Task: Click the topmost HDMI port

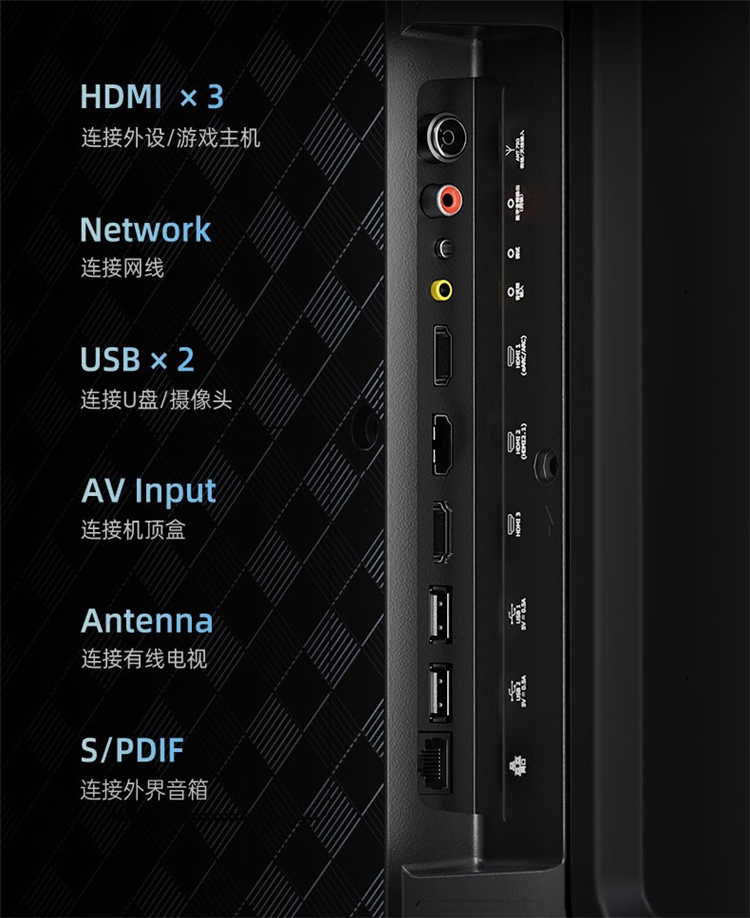Action: point(443,355)
